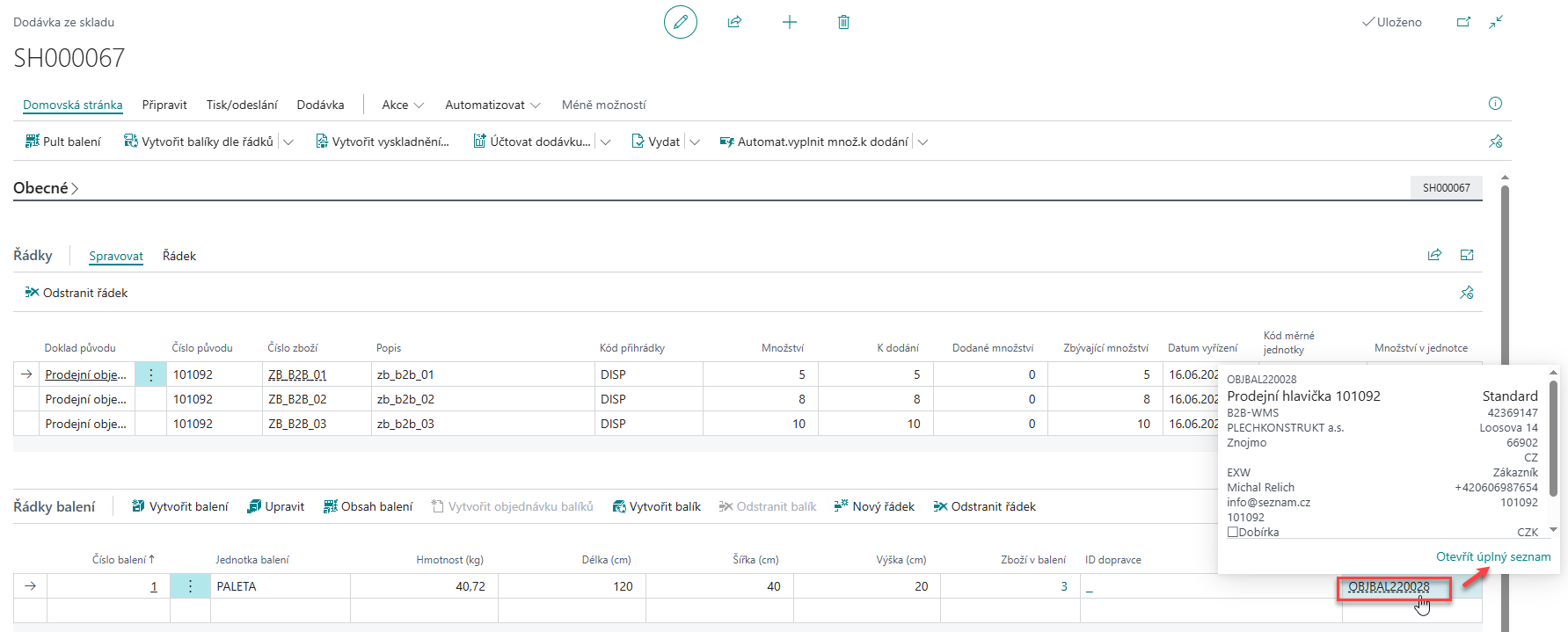Image resolution: width=1568 pixels, height=632 pixels.
Task: Open page in new window icon
Action: point(1463,22)
